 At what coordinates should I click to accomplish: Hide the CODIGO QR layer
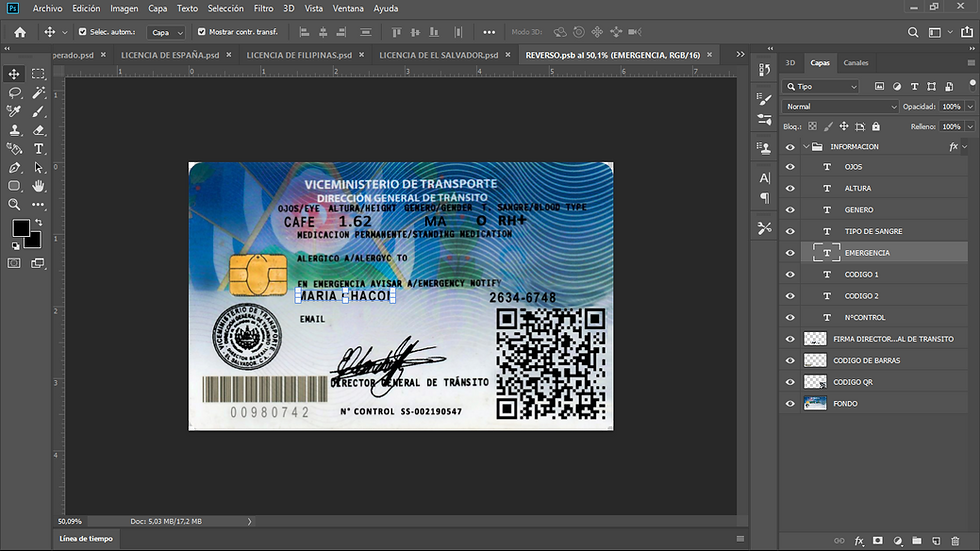pos(790,382)
